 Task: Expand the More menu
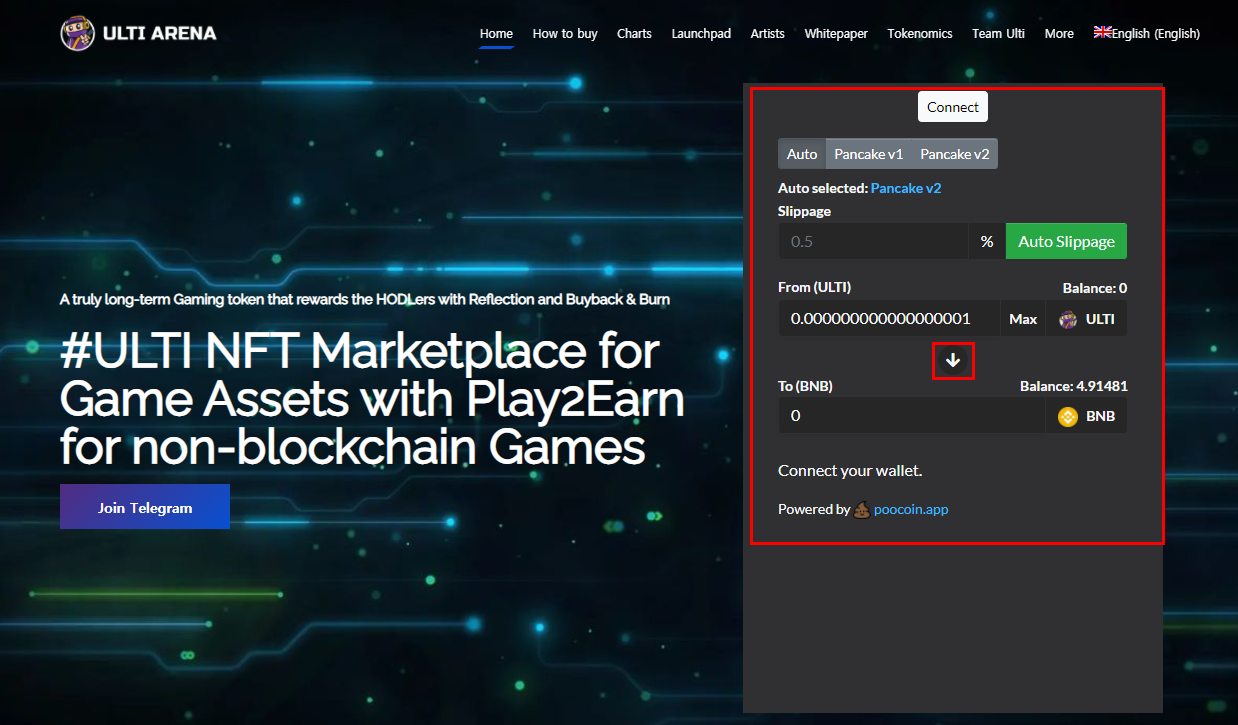[1059, 33]
